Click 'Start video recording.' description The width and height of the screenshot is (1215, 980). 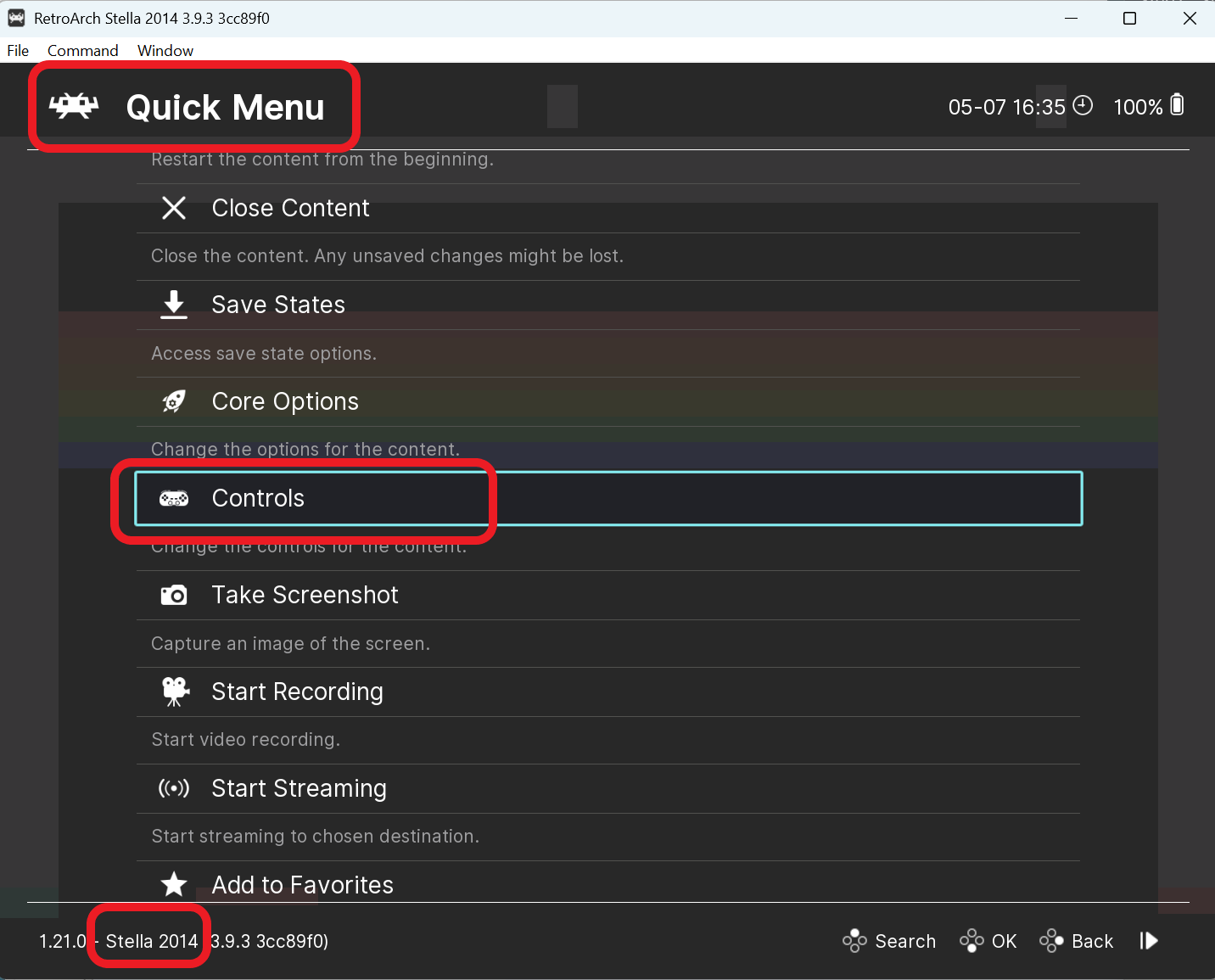[x=245, y=740]
